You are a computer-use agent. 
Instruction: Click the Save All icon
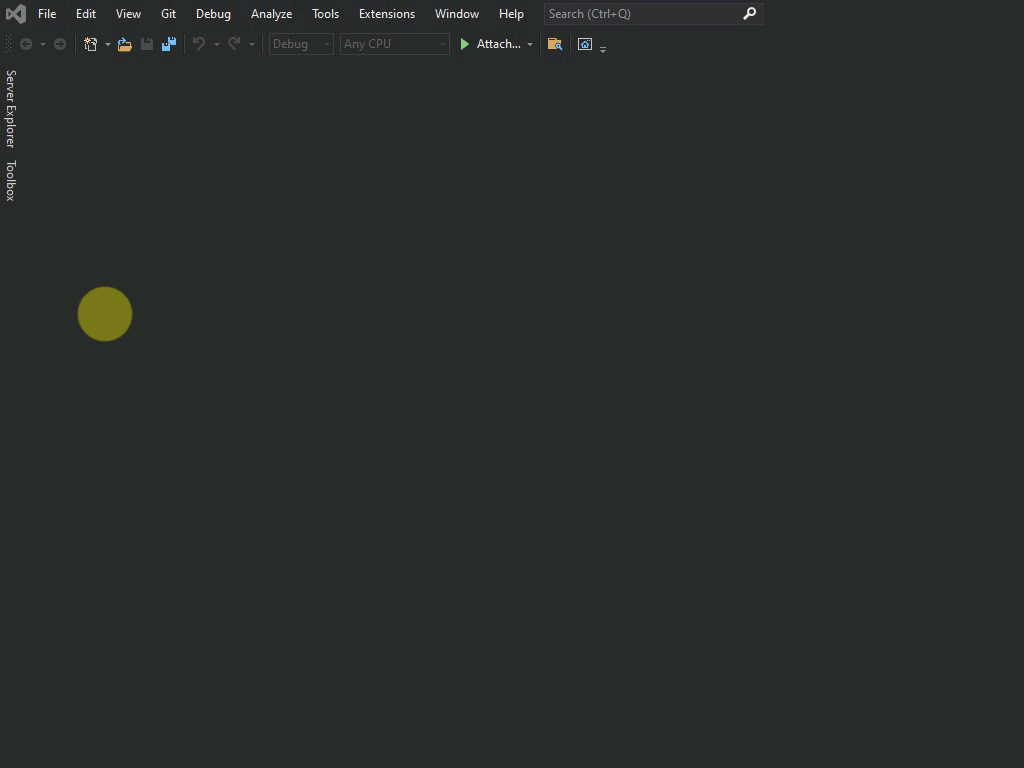[168, 44]
